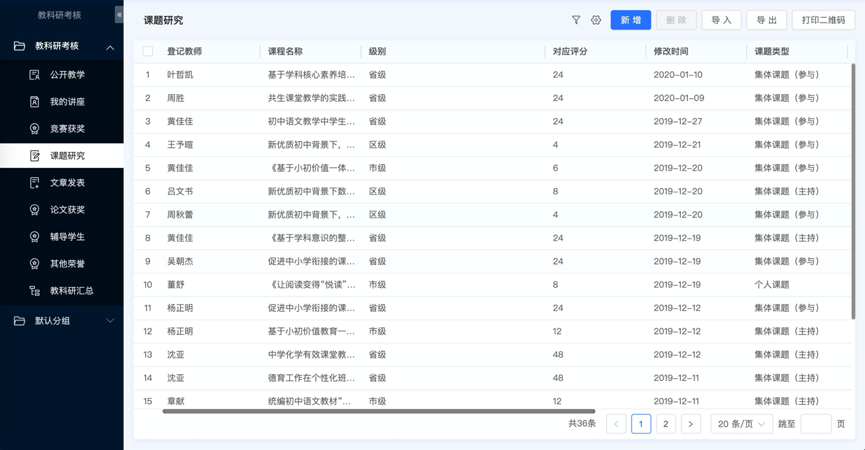Go to the next page arrow
Screen dimensions: 865x450
pos(691,424)
